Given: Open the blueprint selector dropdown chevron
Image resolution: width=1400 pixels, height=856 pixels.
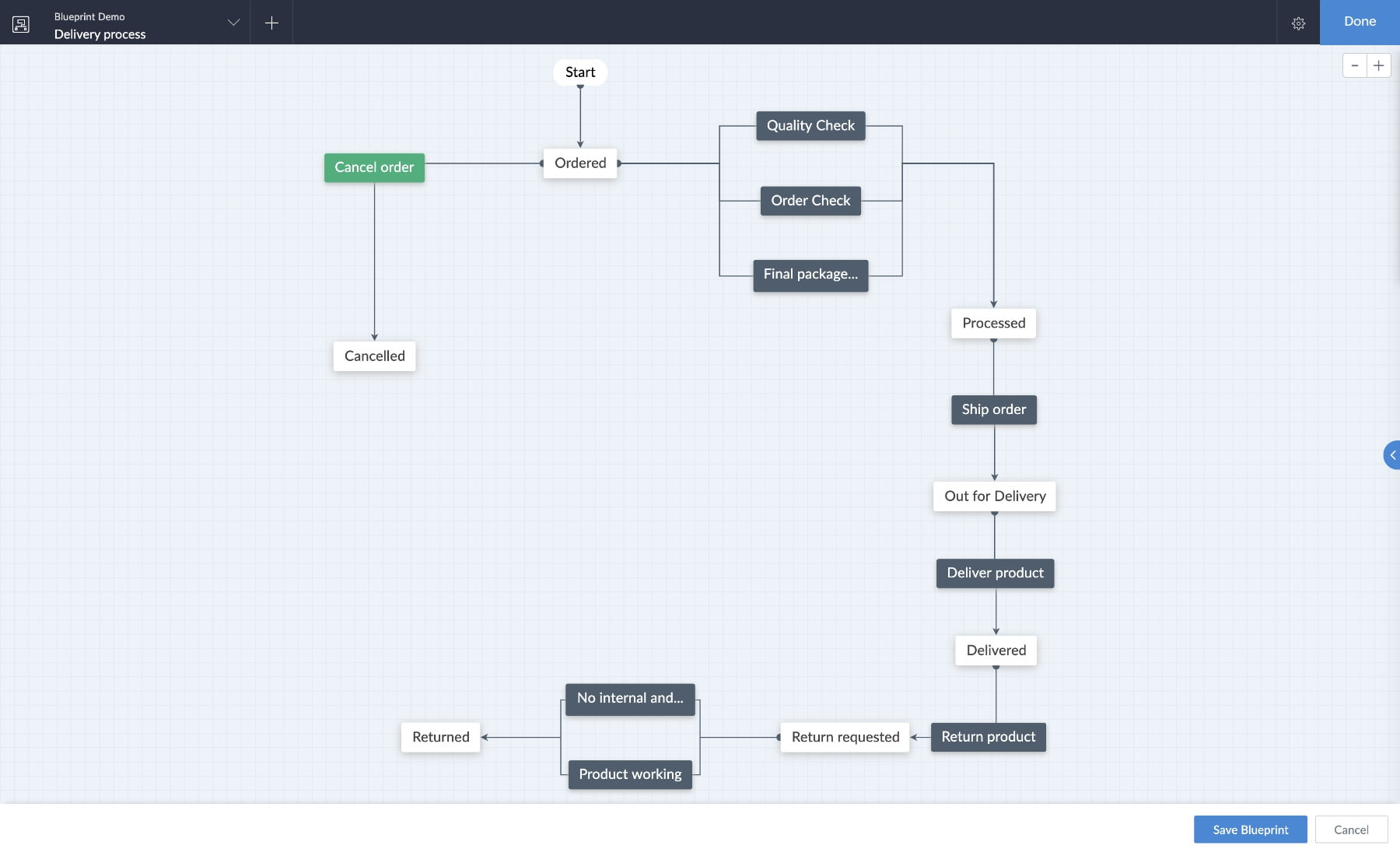Looking at the screenshot, I should pos(233,23).
